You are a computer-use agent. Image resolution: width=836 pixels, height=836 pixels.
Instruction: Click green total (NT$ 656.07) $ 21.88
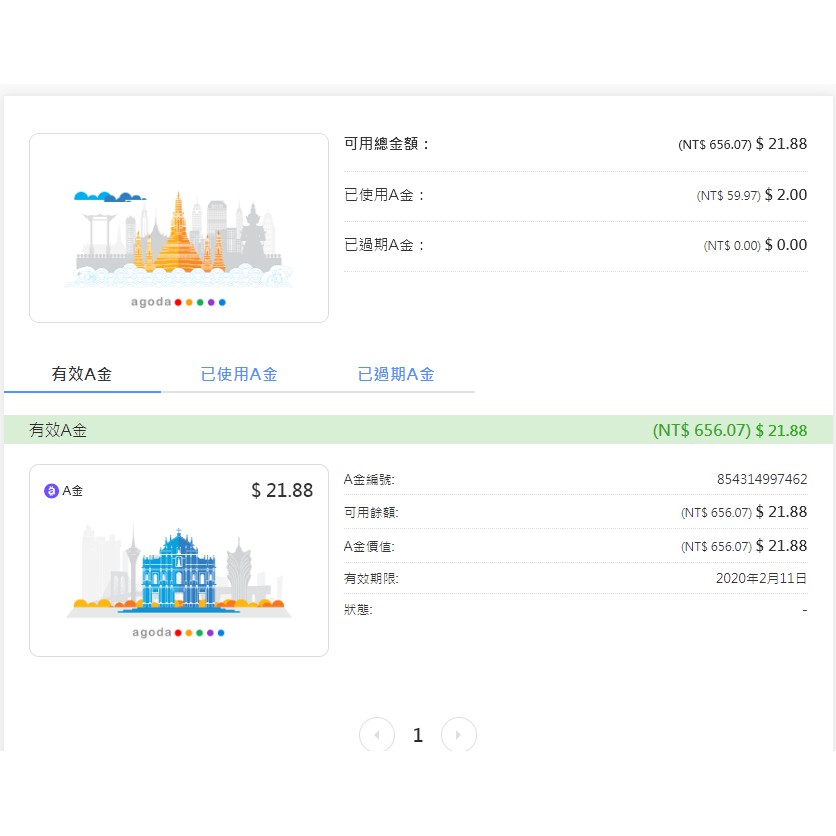click(x=730, y=430)
